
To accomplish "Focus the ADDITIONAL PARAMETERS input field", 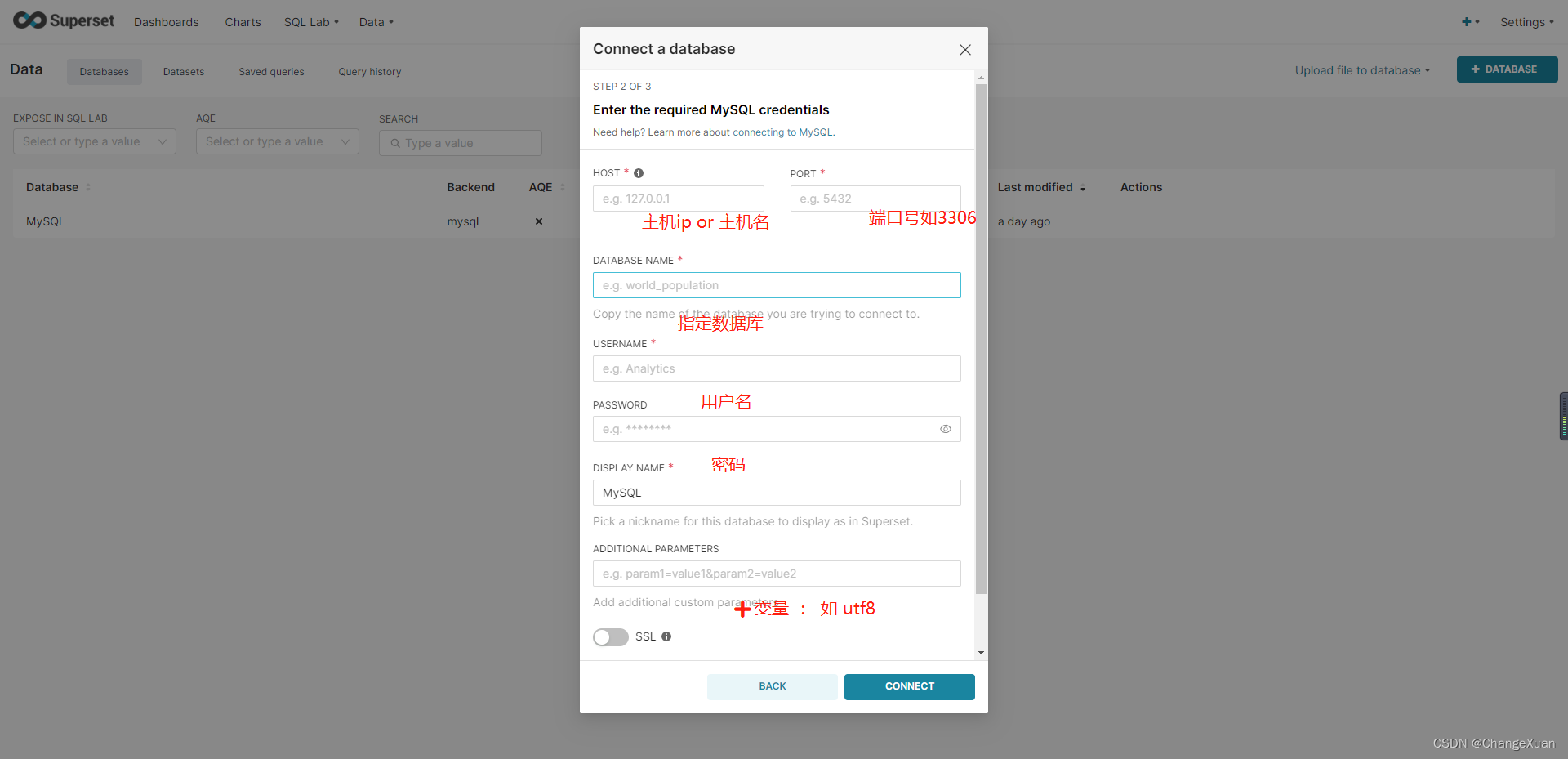I will 777,574.
